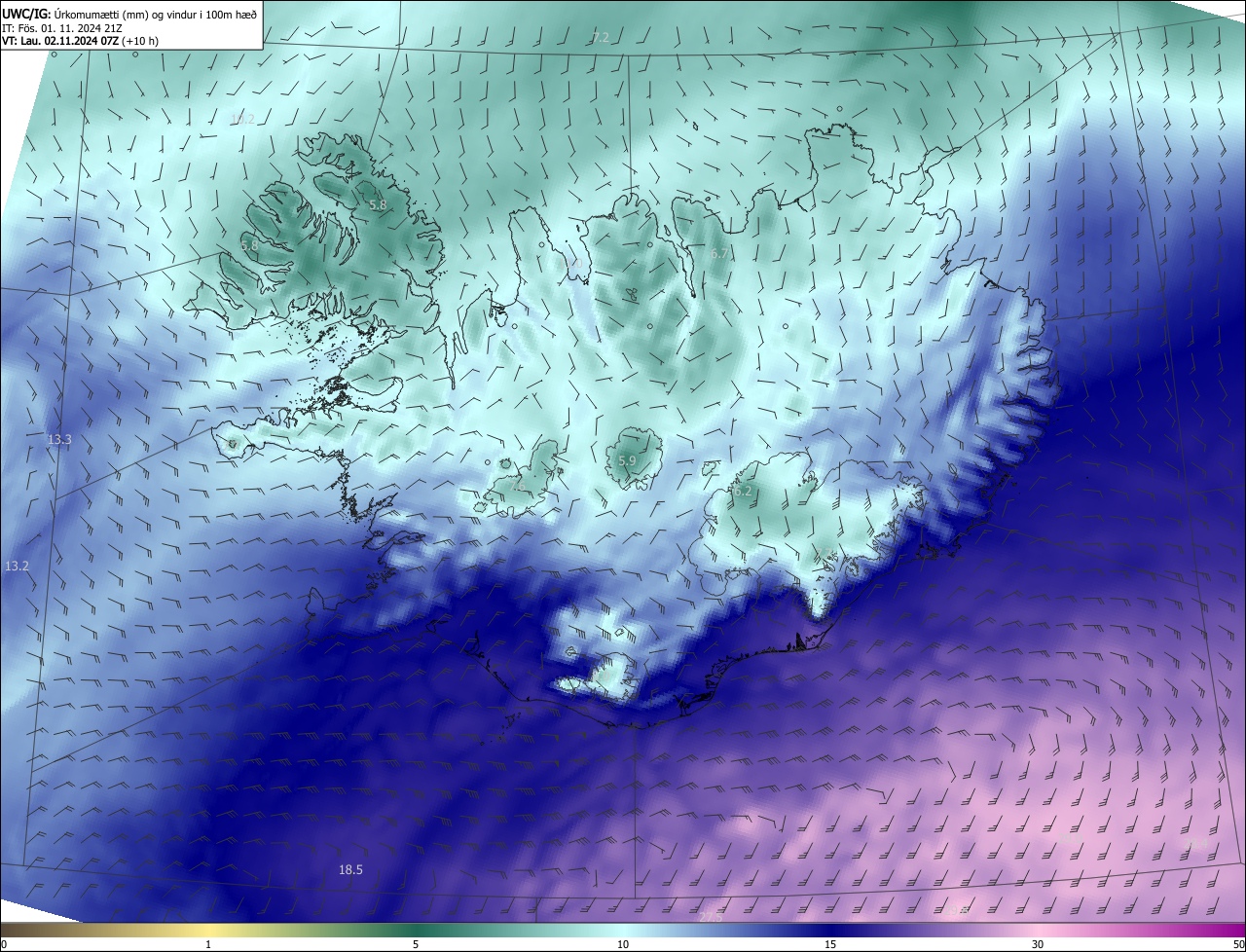Click the 6.7 value label in north Iceland
The width and height of the screenshot is (1246, 952).
[718, 254]
